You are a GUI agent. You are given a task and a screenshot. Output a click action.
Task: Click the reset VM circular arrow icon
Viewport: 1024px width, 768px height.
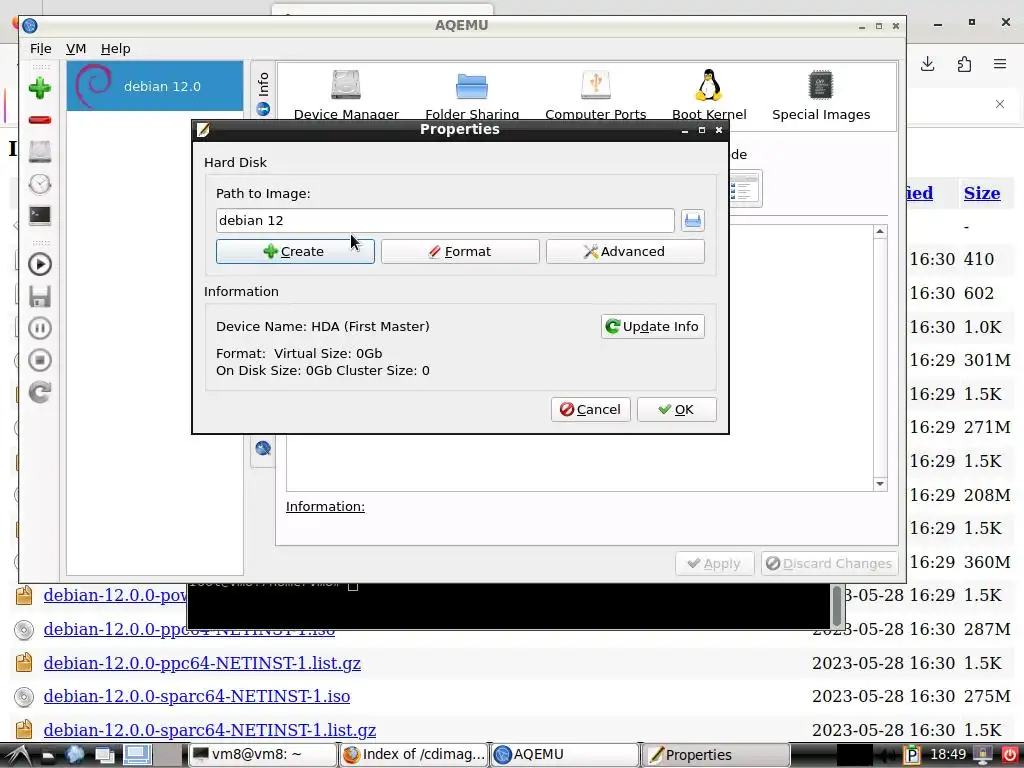click(40, 392)
